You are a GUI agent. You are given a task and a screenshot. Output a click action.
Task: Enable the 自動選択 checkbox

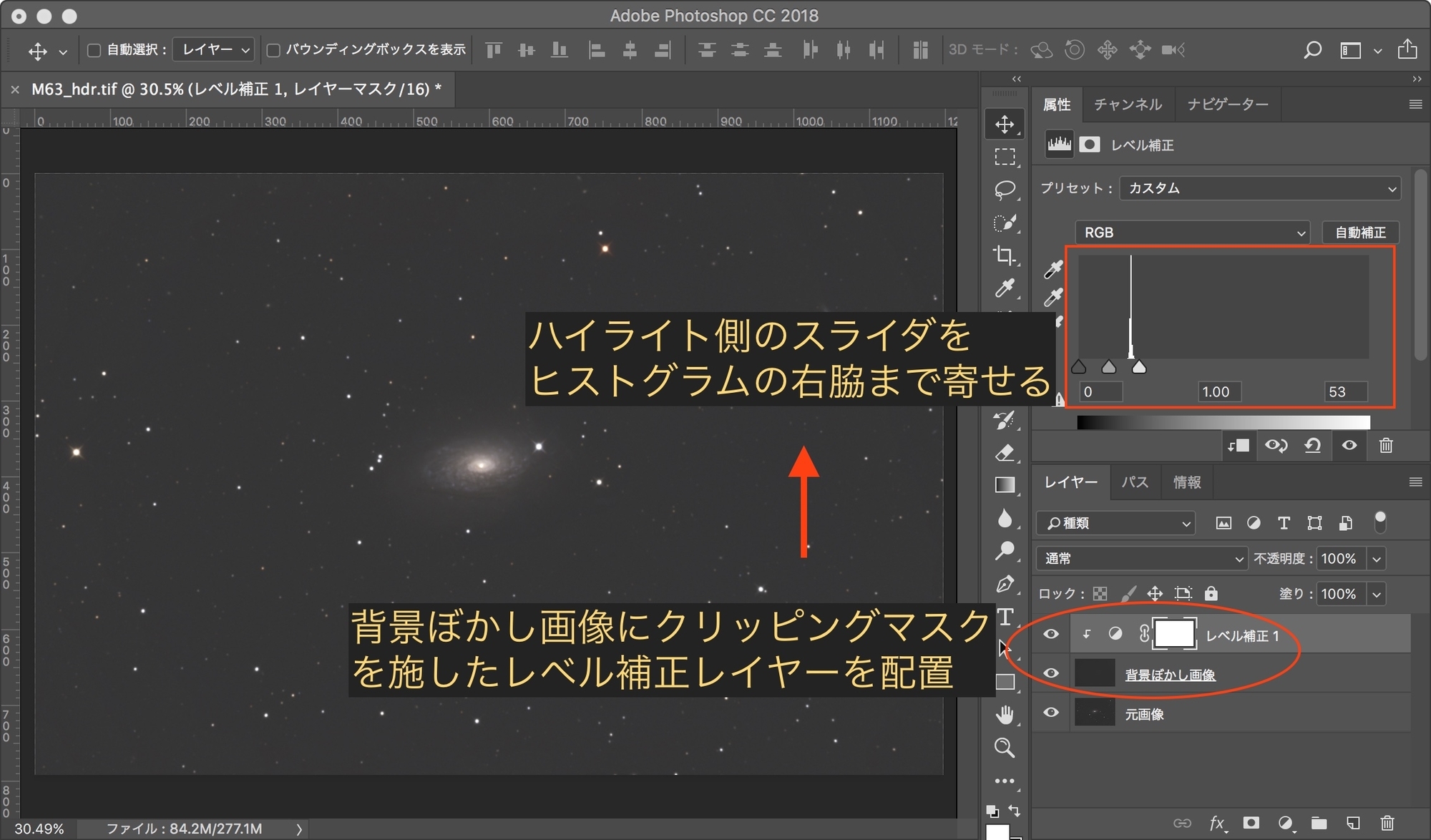[94, 49]
